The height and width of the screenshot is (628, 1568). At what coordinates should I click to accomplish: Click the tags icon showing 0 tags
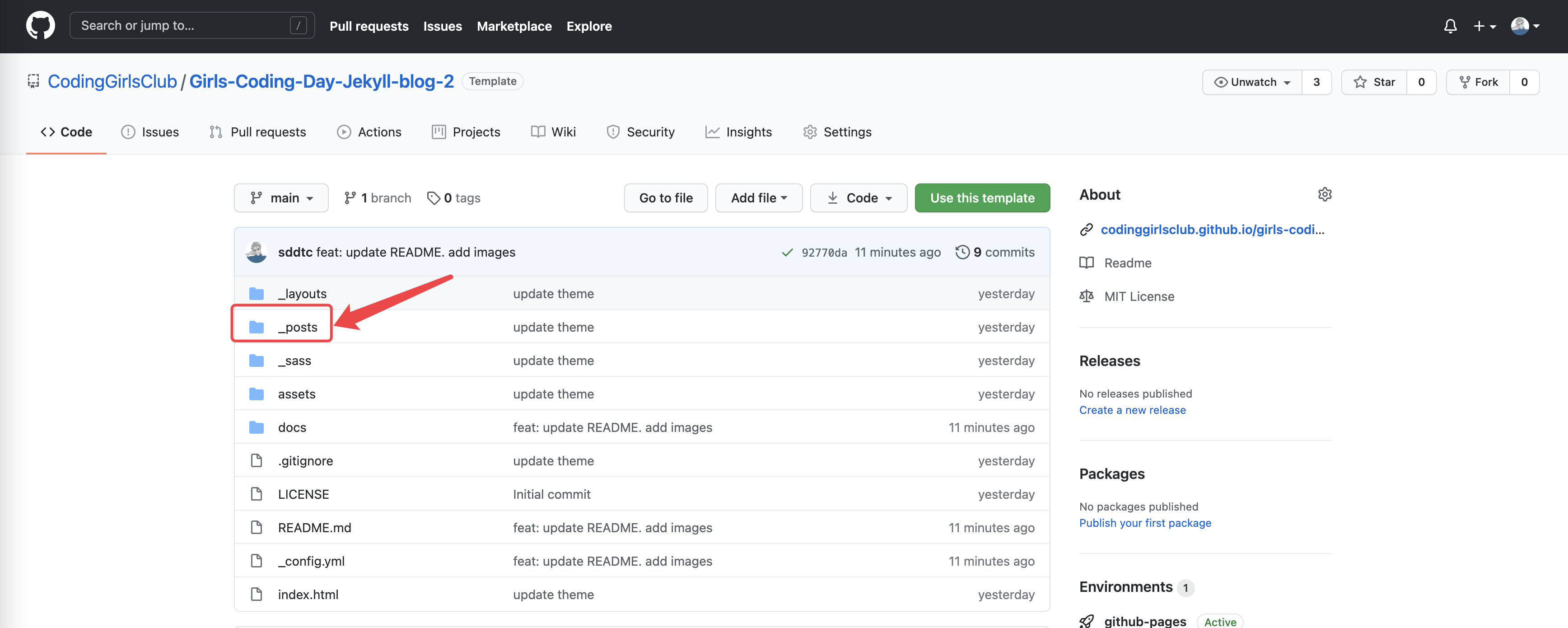pos(434,198)
